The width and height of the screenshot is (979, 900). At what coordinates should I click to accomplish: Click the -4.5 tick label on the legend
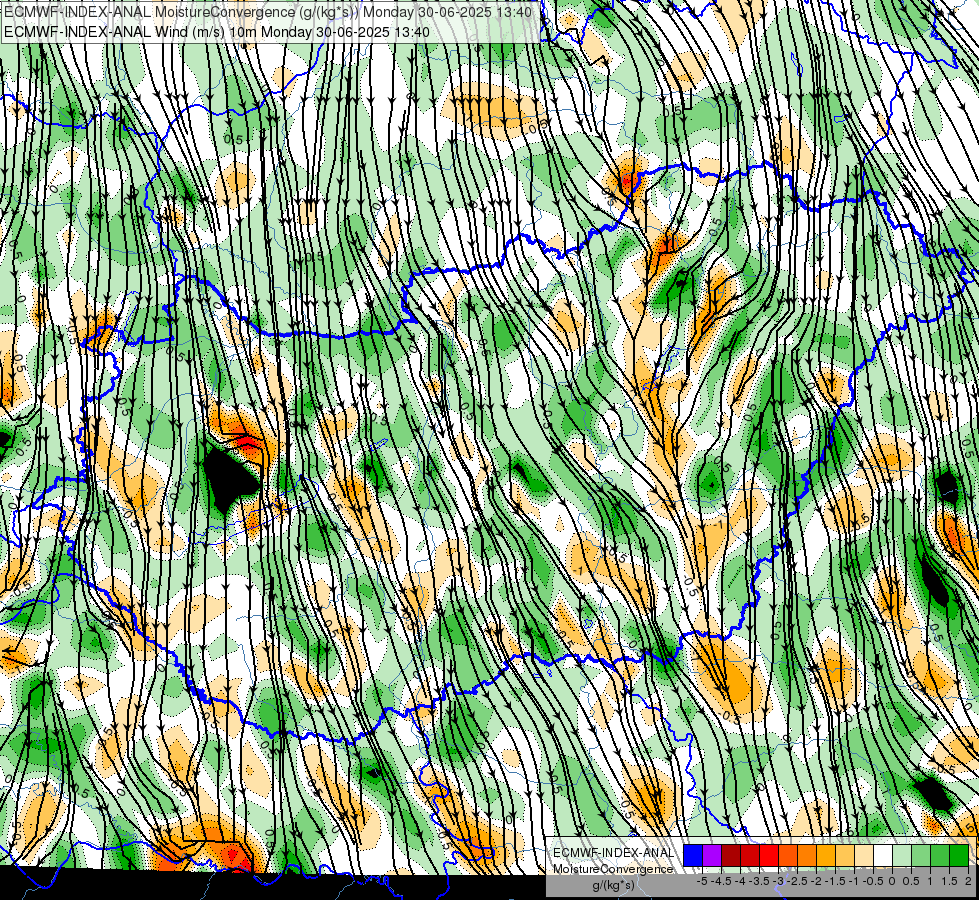tap(721, 881)
